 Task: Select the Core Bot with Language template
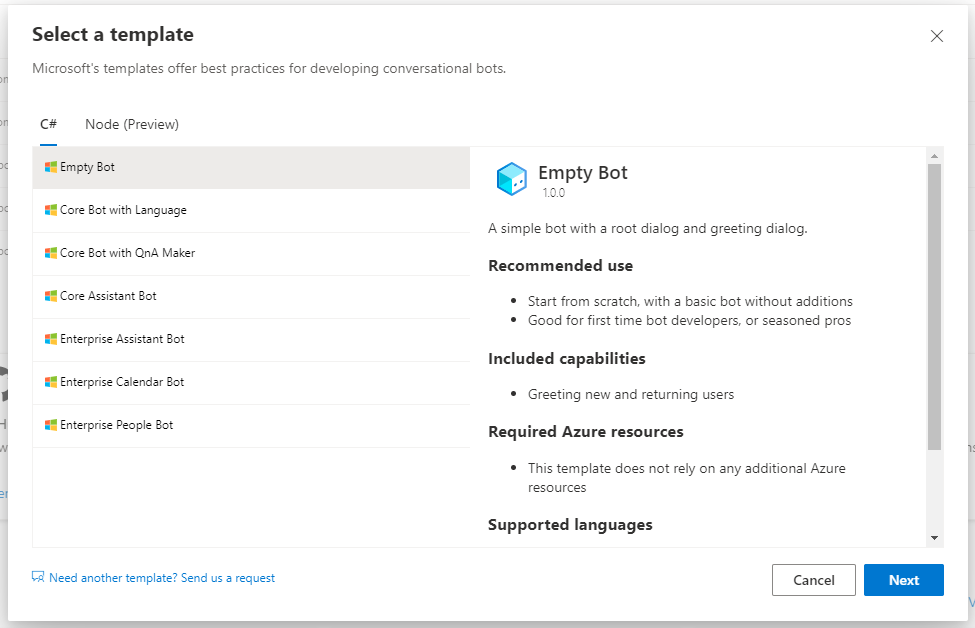click(x=123, y=210)
